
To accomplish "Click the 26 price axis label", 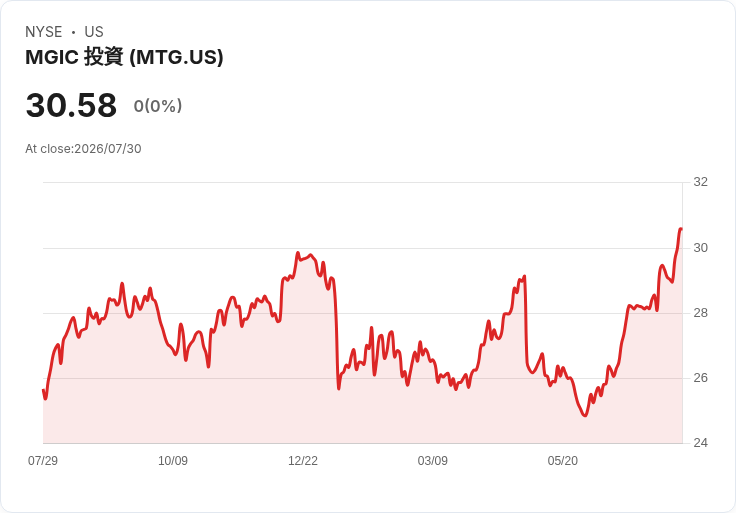I will [x=701, y=378].
